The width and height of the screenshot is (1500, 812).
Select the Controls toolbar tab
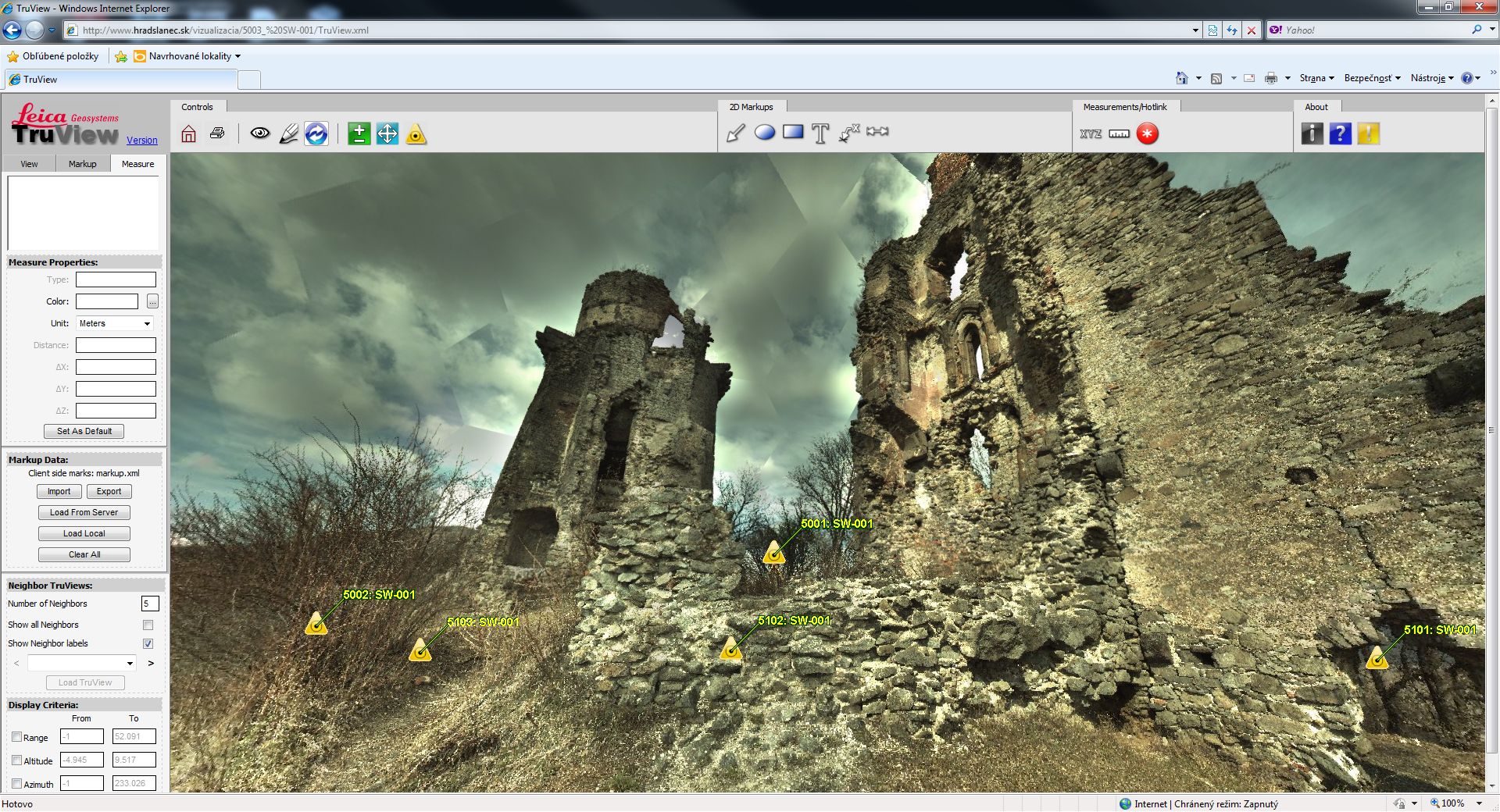[197, 107]
